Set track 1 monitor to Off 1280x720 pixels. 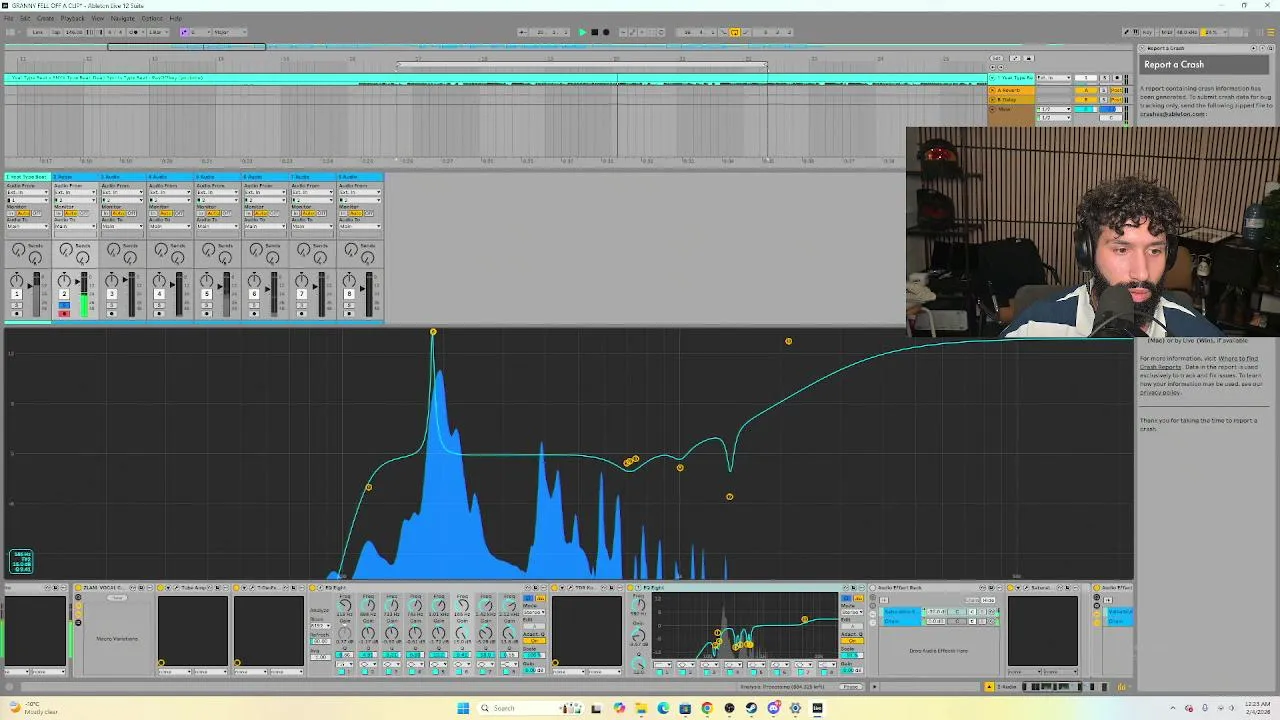point(36,213)
